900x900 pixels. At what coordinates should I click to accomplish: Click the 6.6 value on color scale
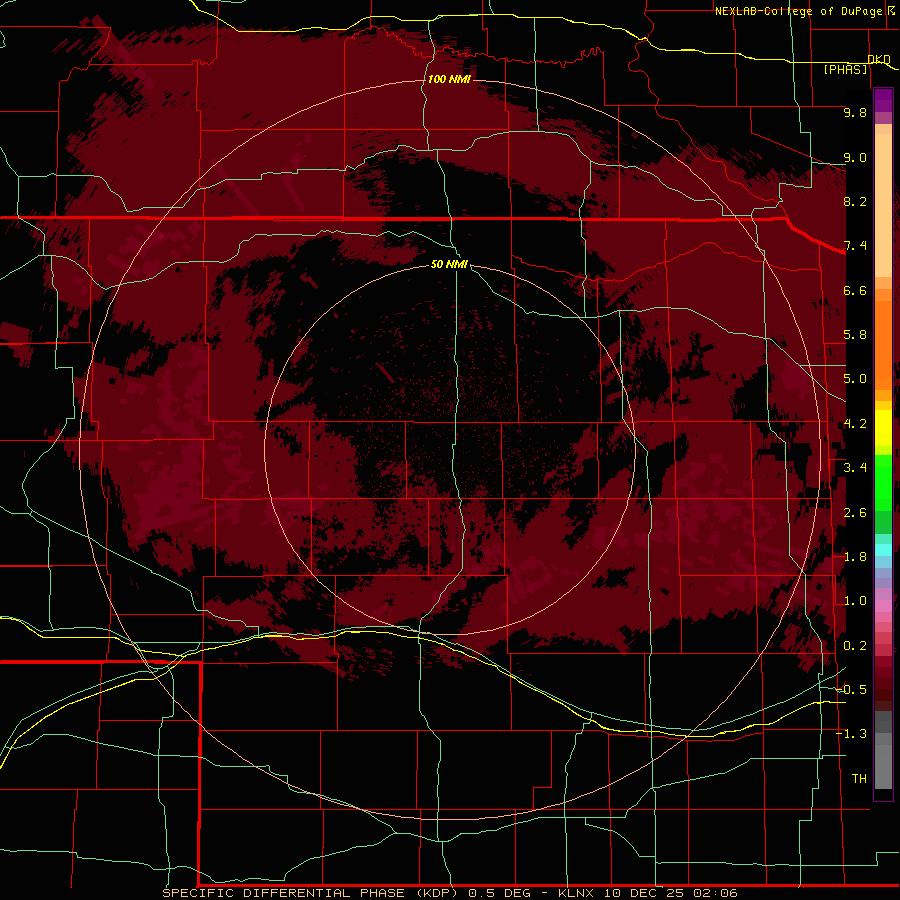(x=855, y=290)
